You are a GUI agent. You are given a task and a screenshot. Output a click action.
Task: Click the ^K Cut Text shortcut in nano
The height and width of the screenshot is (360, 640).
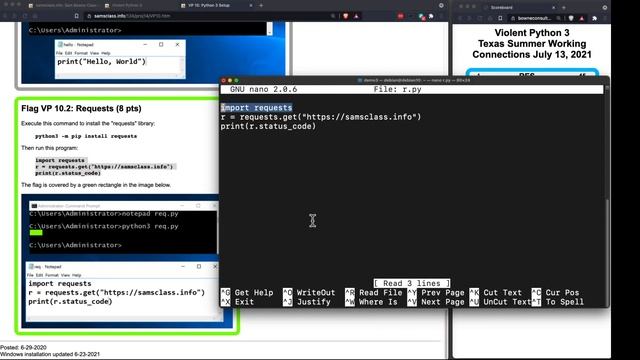tap(496, 293)
